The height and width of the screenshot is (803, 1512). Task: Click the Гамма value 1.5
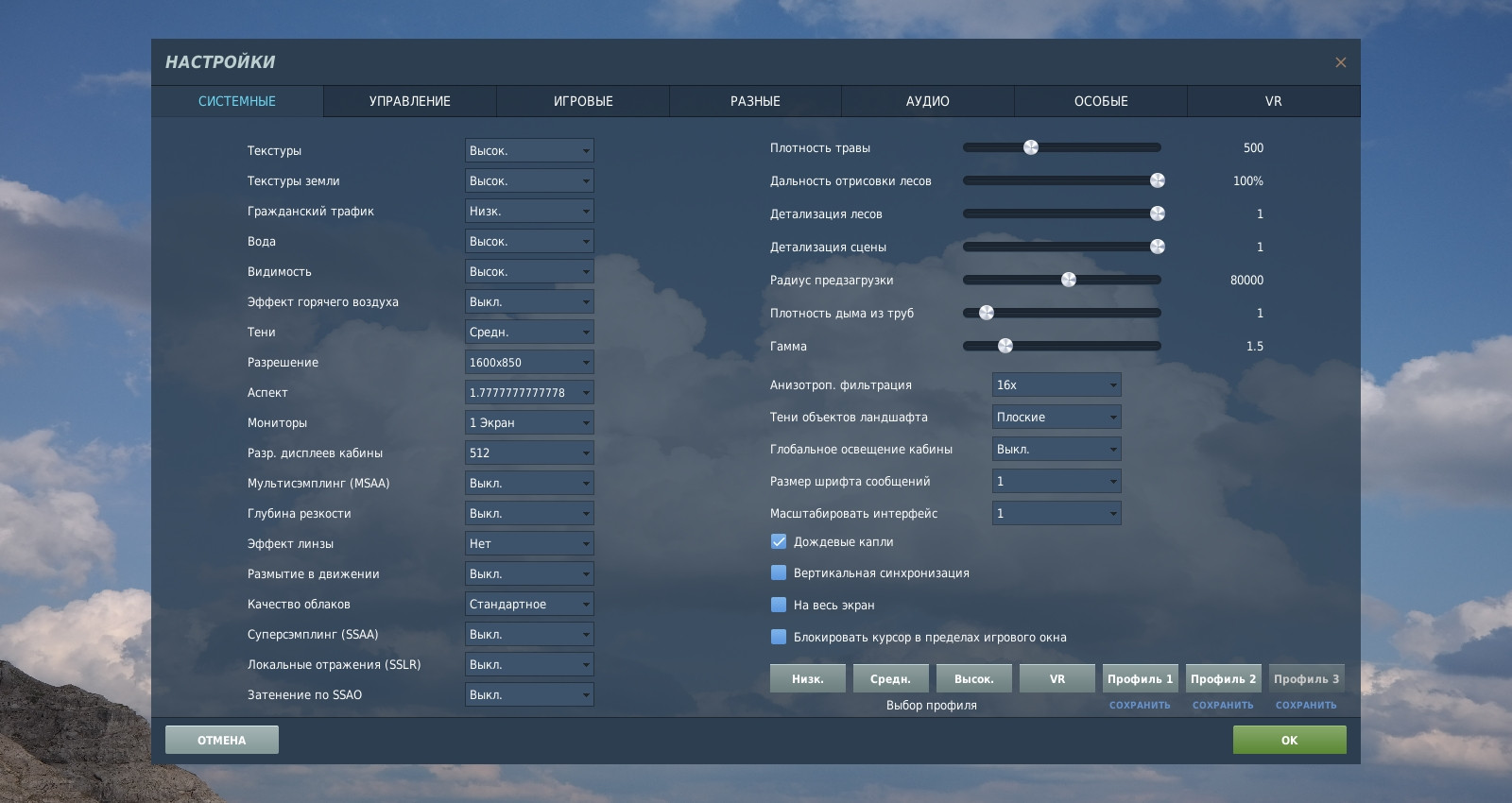(1255, 346)
